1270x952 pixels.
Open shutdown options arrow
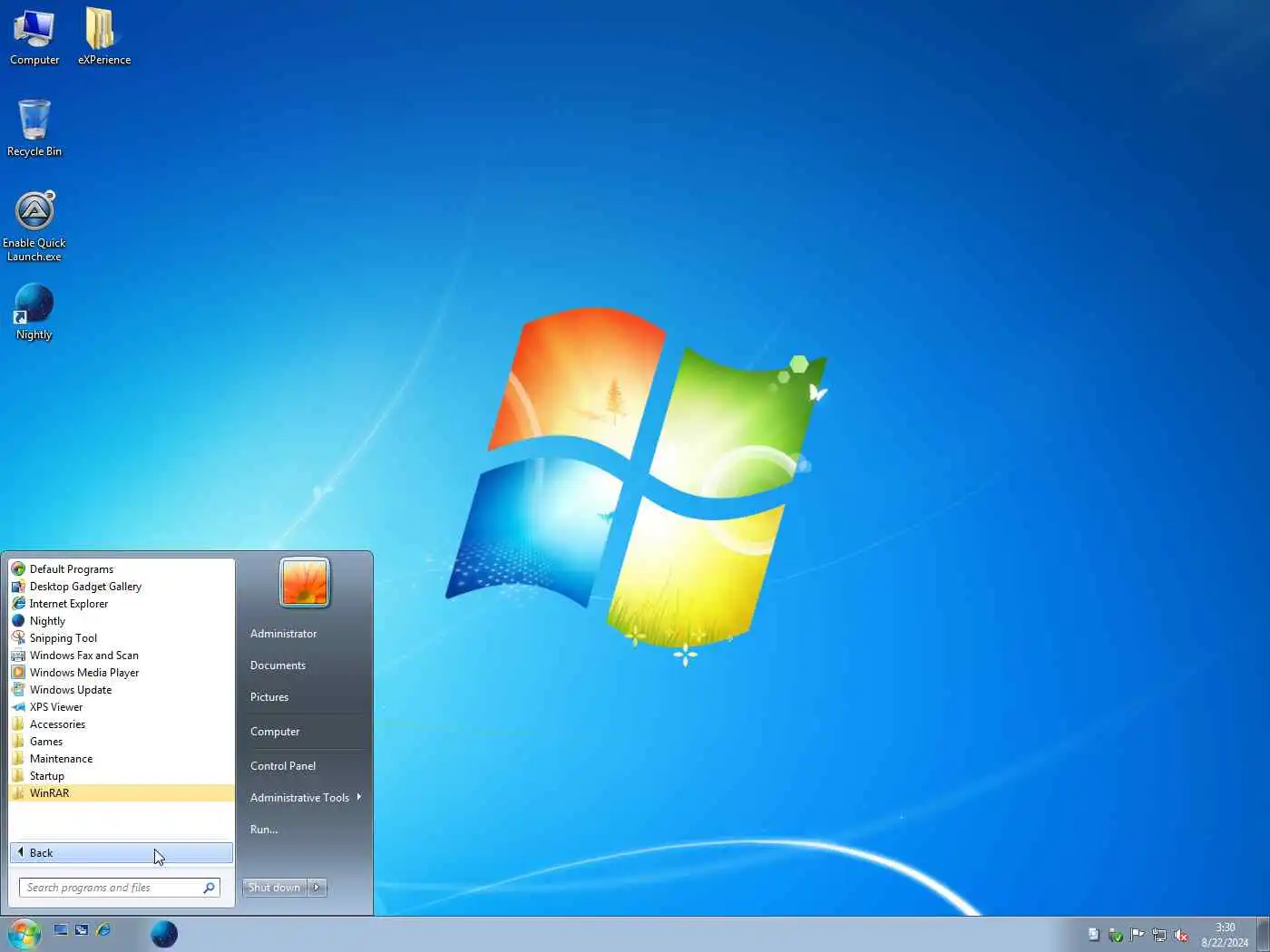tap(317, 888)
